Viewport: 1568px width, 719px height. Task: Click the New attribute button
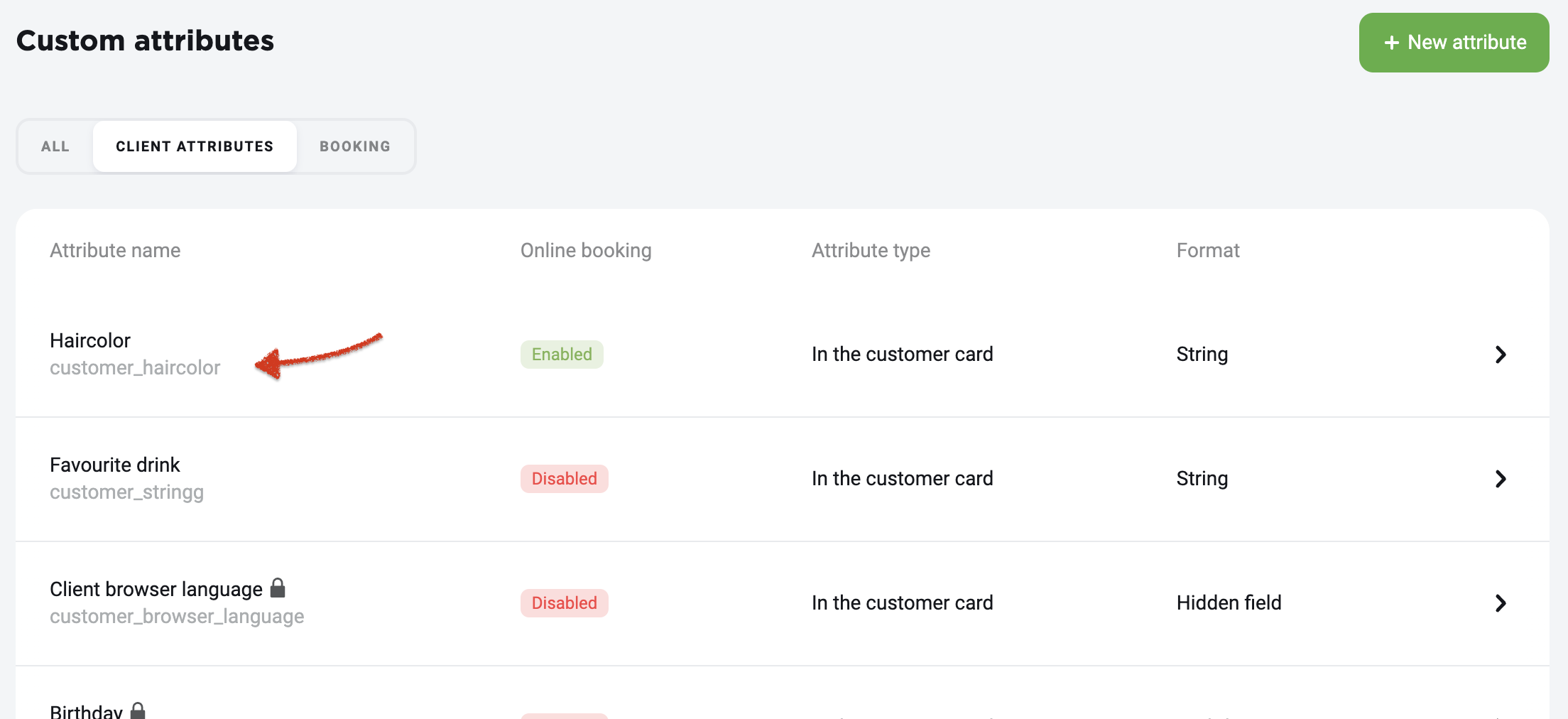click(1454, 43)
